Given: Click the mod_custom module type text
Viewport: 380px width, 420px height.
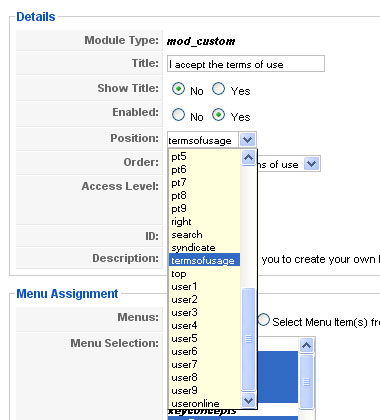Looking at the screenshot, I should pyautogui.click(x=201, y=41).
